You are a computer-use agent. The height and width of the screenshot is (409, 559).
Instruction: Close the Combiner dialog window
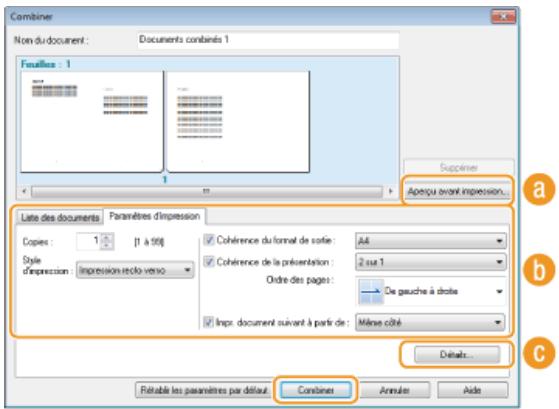pos(503,16)
